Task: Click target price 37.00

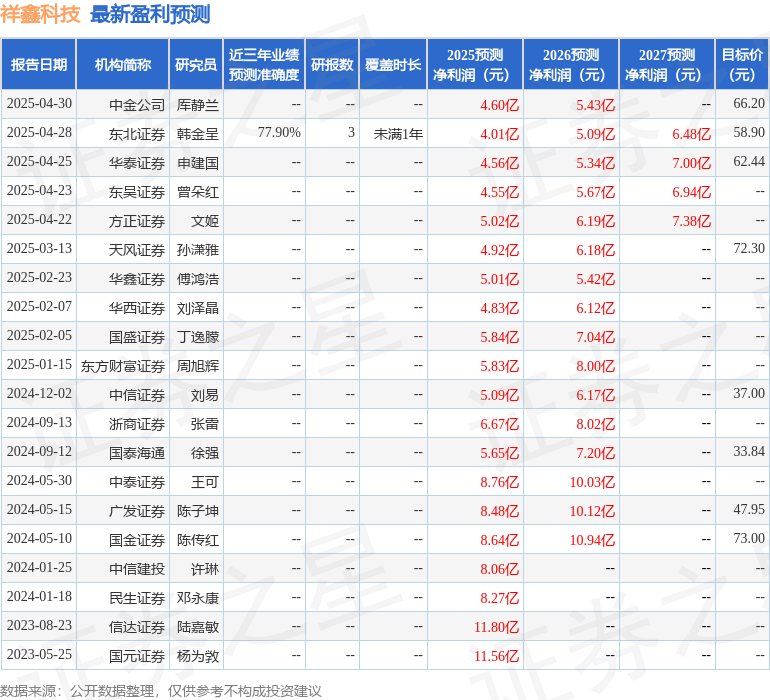Action: coord(749,393)
